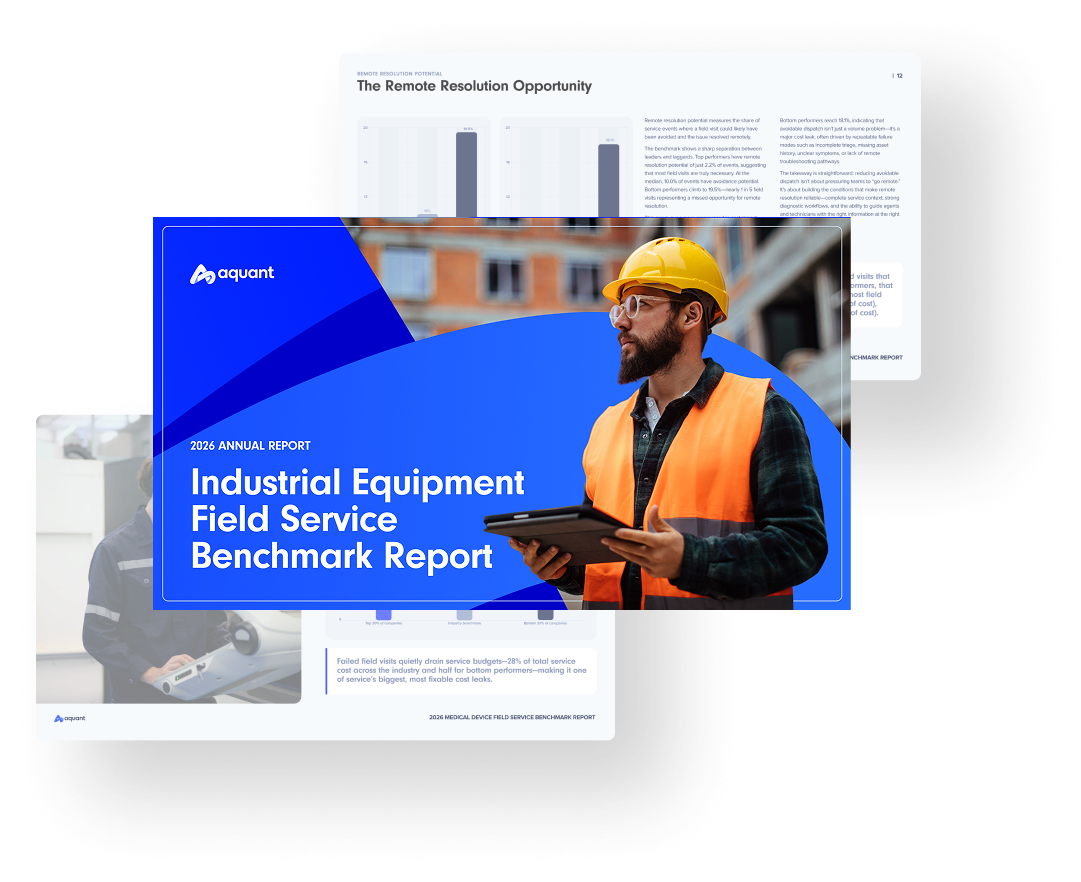Screen dimensions: 1081x882
Task: Click the tallest 19.5% bar in the left chart
Action: click(465, 175)
